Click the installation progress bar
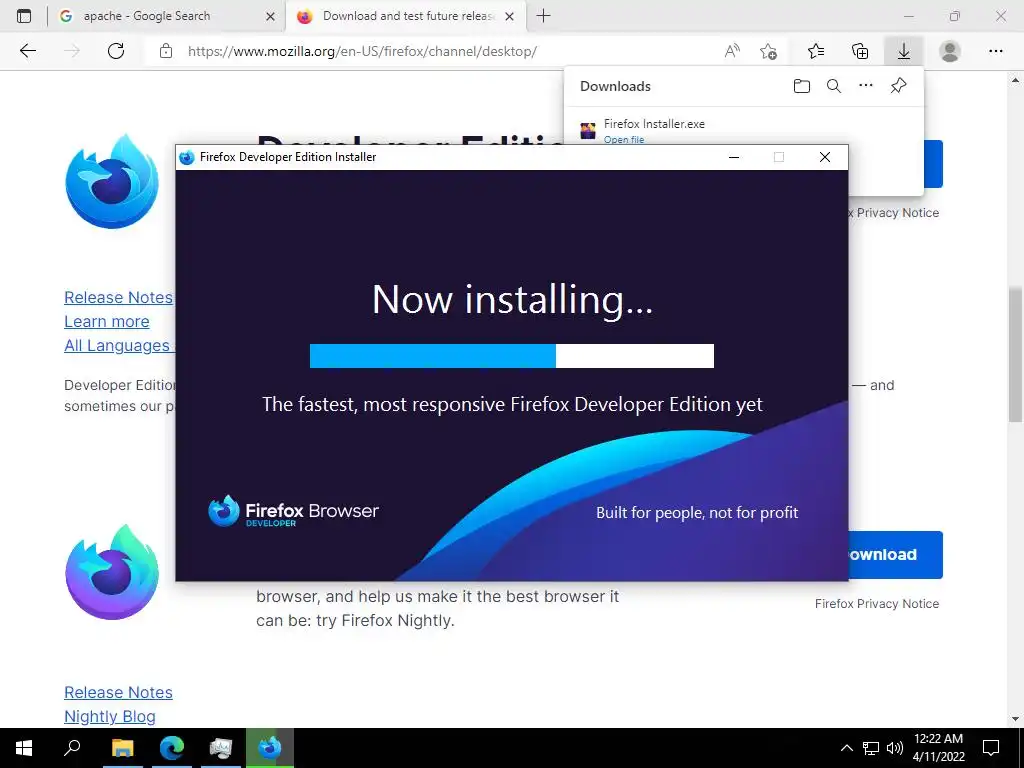Image resolution: width=1024 pixels, height=768 pixels. pos(511,356)
